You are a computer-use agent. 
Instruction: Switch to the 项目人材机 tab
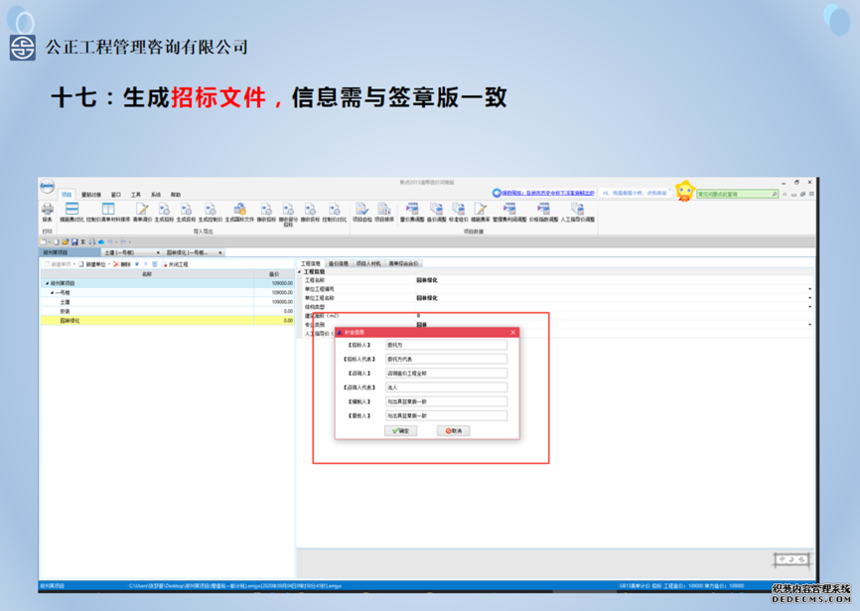click(x=369, y=264)
